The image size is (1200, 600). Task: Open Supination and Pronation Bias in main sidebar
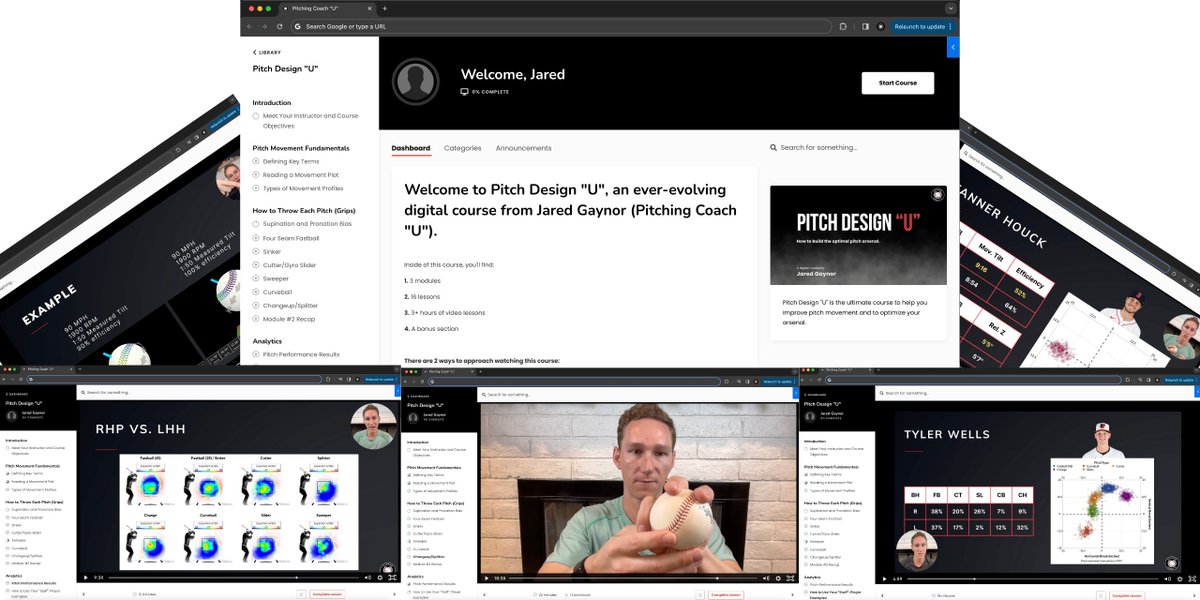coord(306,224)
